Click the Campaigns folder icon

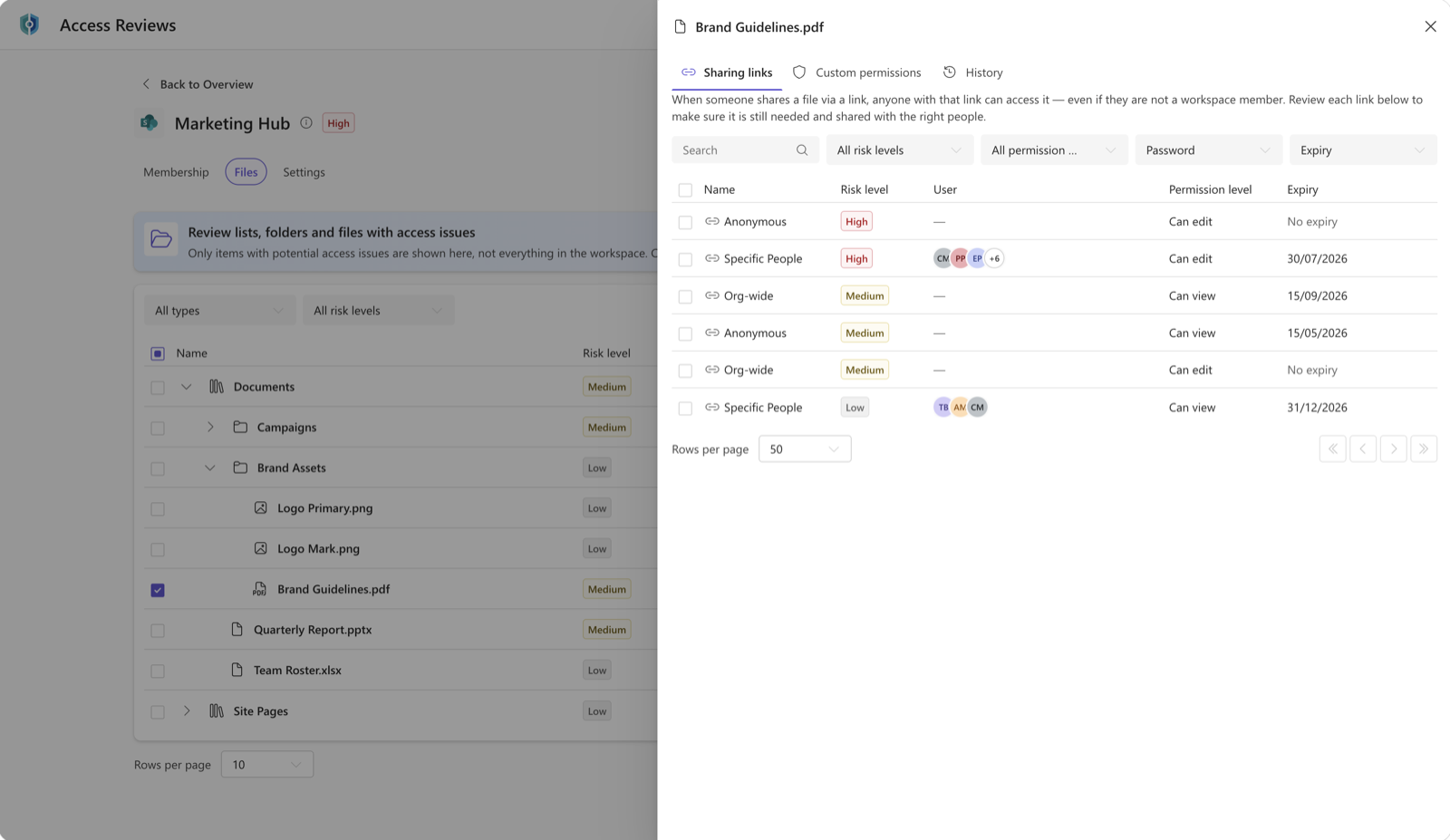pyautogui.click(x=240, y=427)
